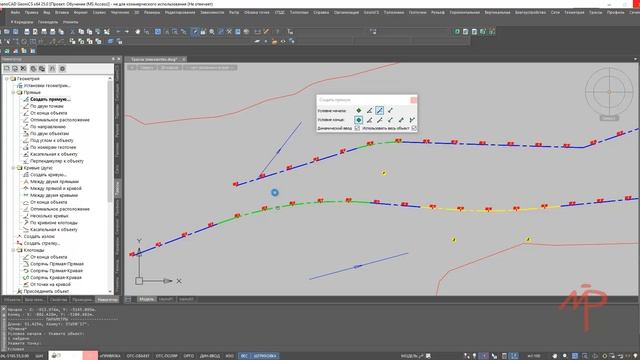640x360 pixels.
Task: Click Navigator tree vertical scrollbar
Action: pyautogui.click(x=109, y=143)
